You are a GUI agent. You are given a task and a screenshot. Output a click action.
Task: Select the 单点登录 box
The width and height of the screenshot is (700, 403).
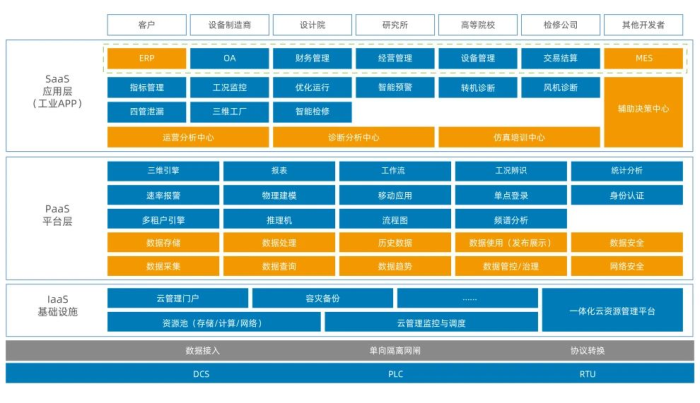click(510, 195)
